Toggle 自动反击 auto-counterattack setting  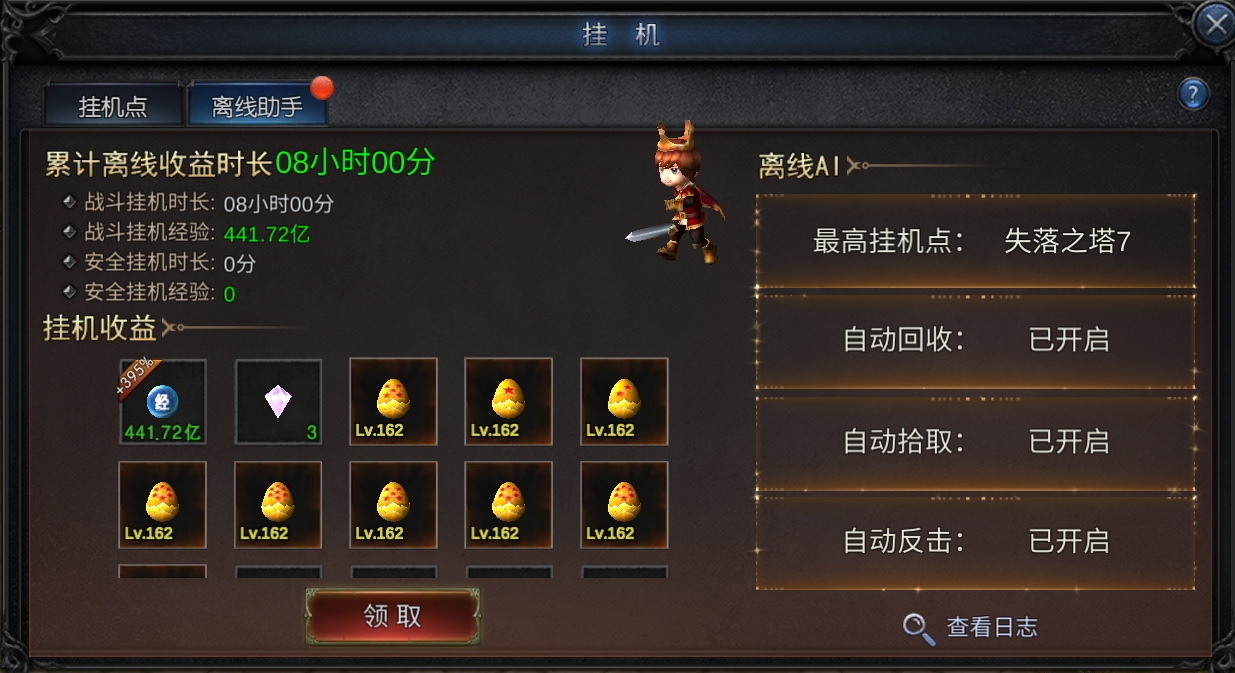click(975, 541)
